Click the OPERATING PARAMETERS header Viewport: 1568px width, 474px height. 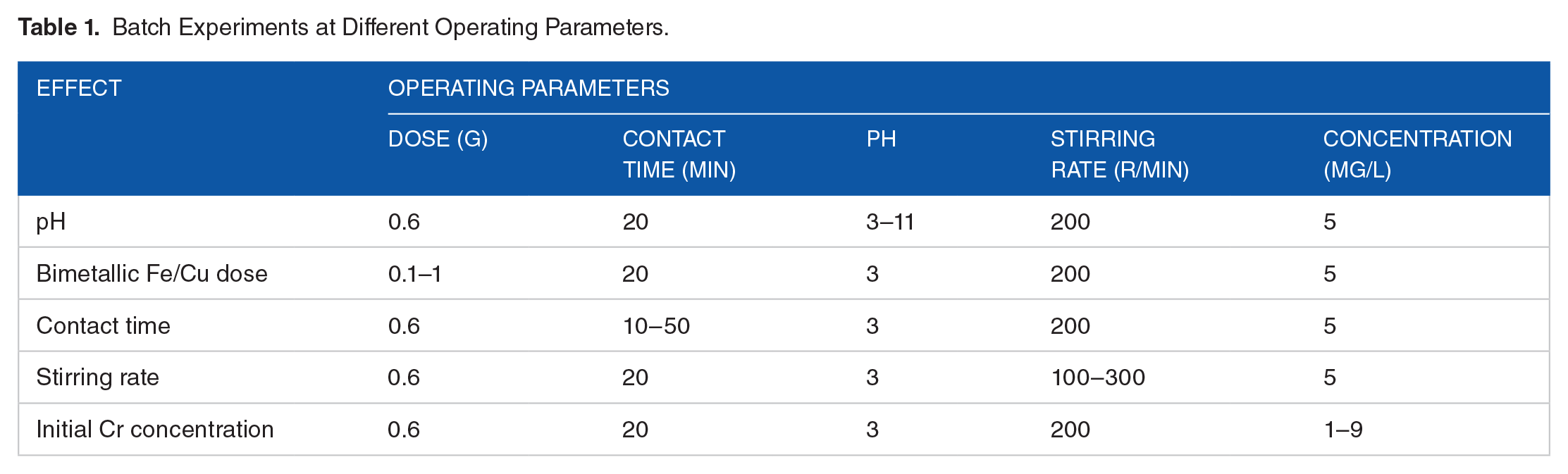pyautogui.click(x=529, y=88)
